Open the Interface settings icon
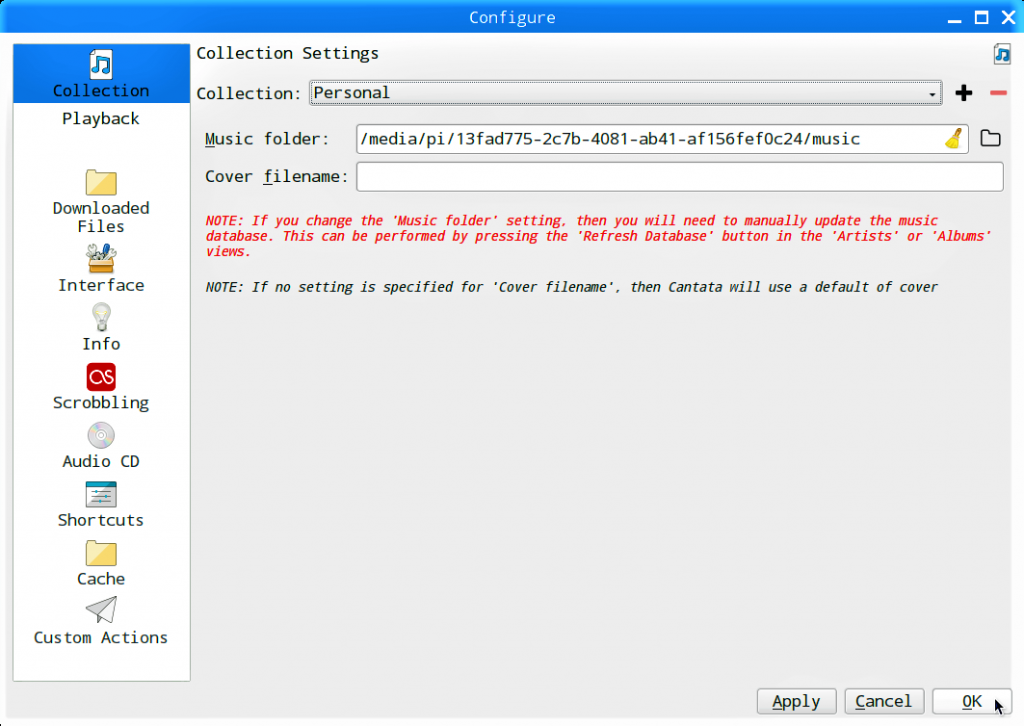 [101, 259]
